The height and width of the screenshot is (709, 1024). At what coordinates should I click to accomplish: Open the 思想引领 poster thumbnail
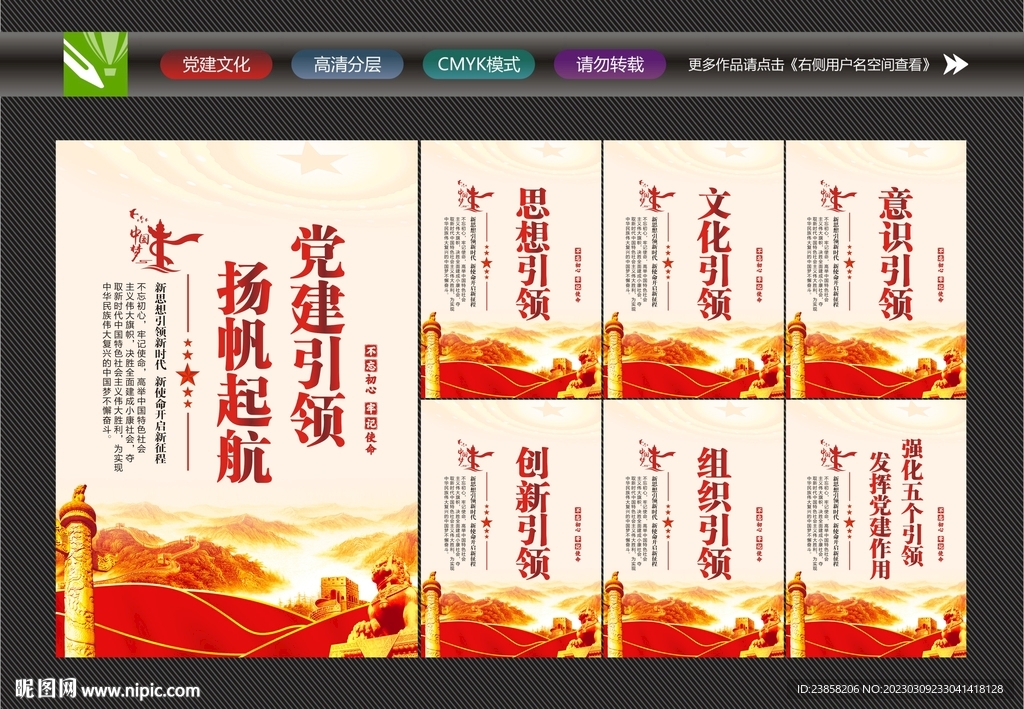coord(511,270)
